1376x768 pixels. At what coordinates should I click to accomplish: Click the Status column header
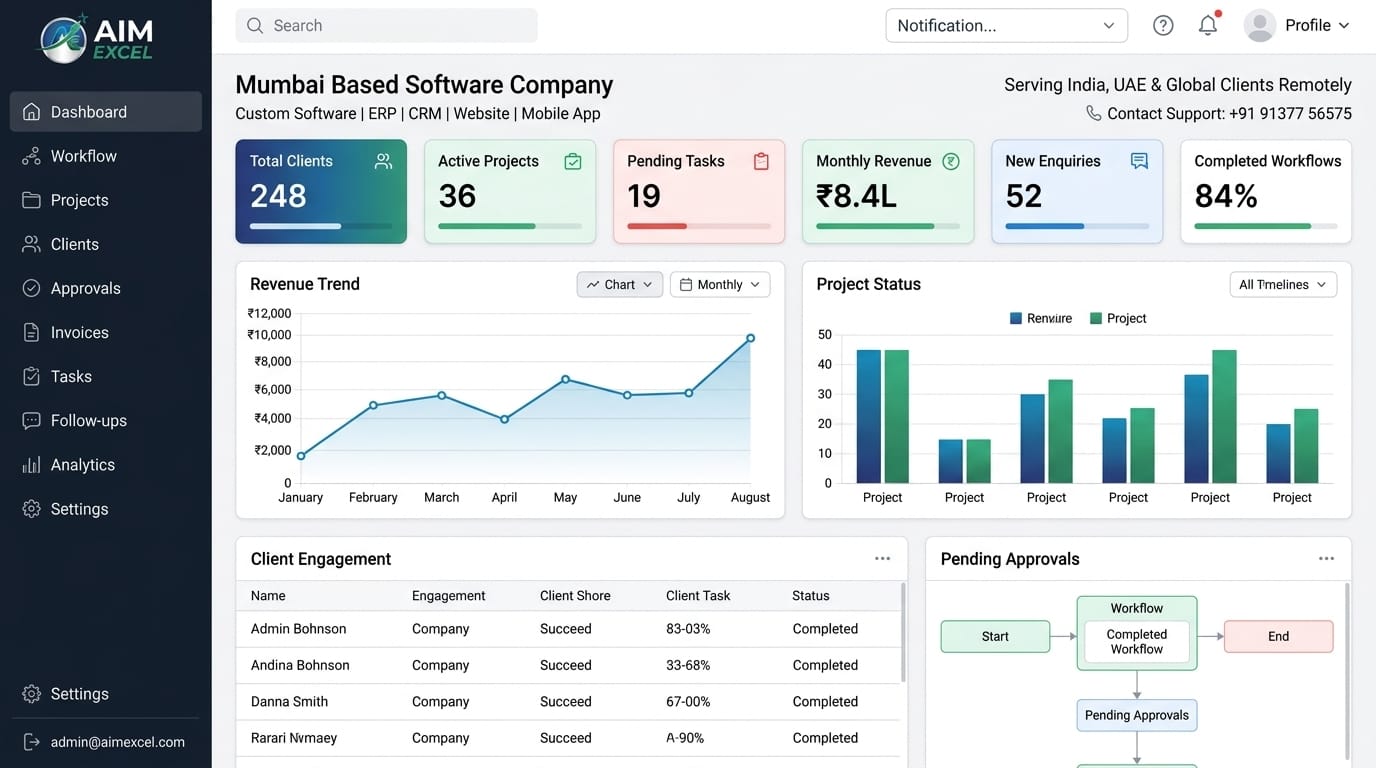point(811,595)
